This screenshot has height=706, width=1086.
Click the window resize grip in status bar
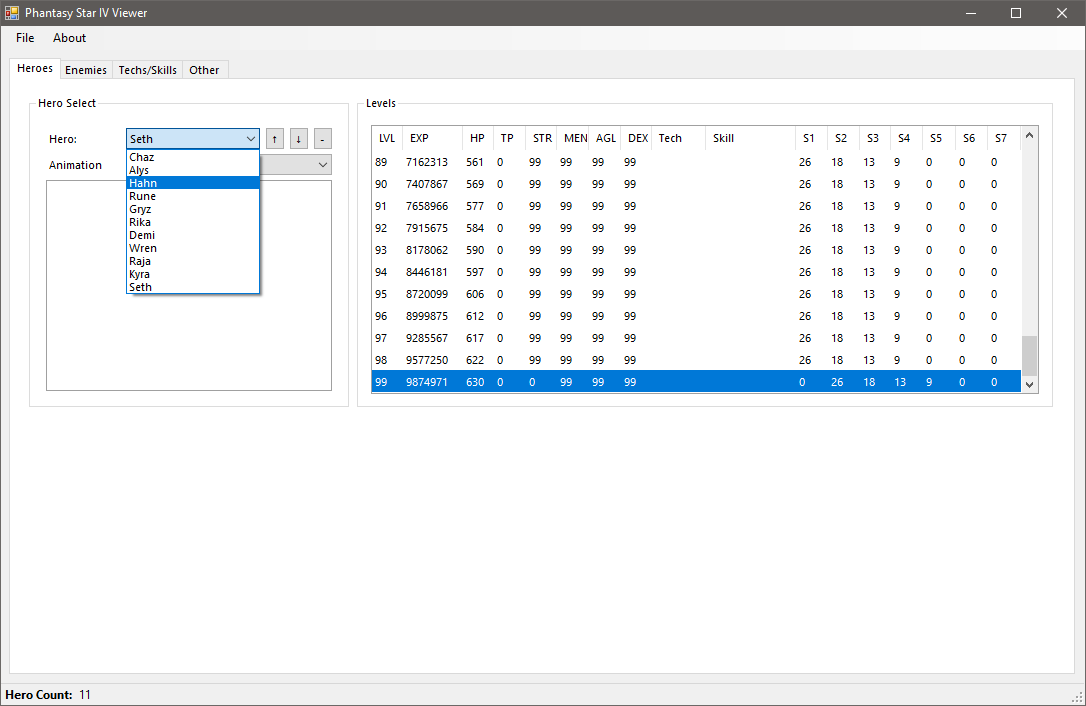(x=1077, y=698)
